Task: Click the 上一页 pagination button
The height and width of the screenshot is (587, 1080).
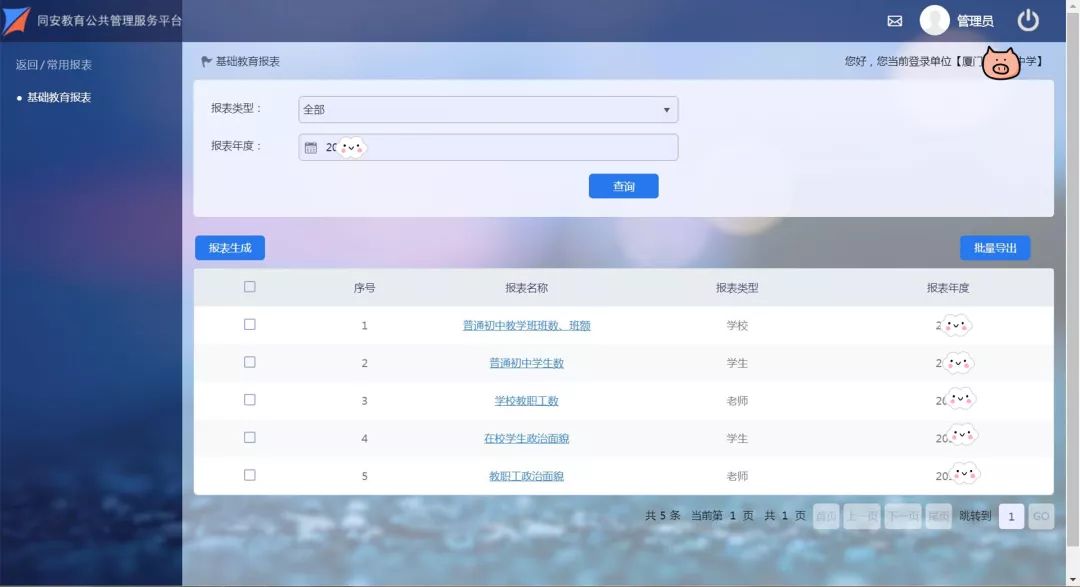Action: point(862,516)
